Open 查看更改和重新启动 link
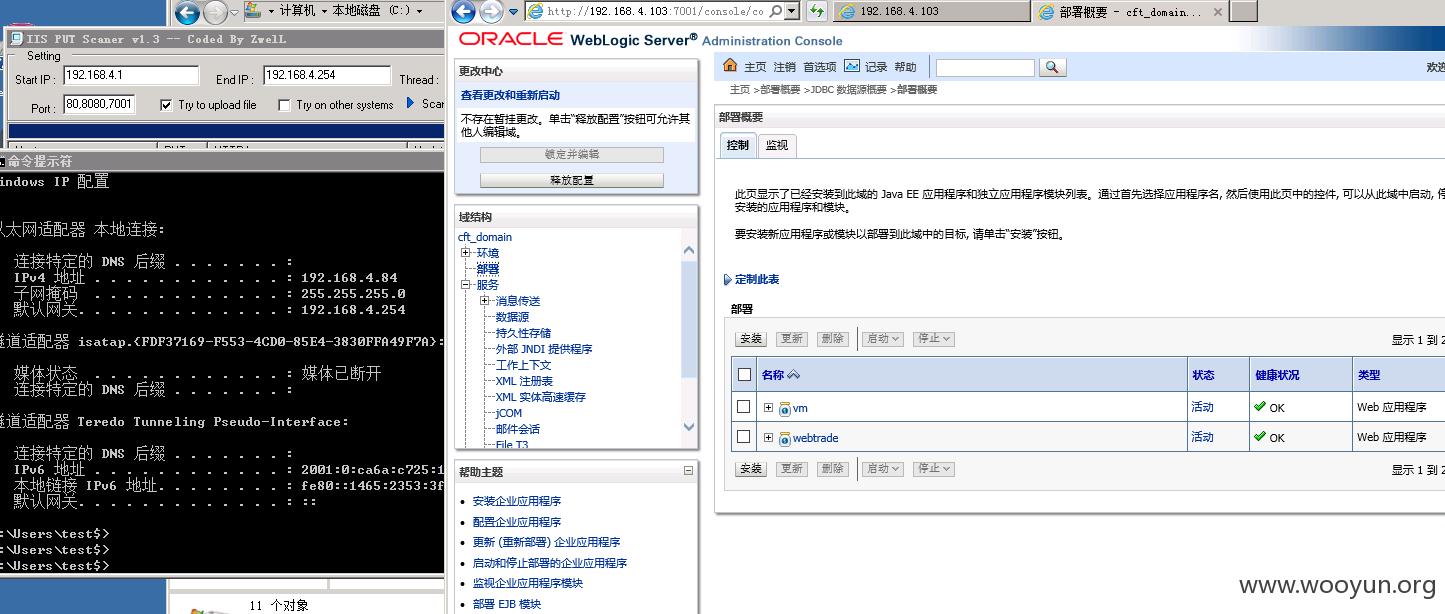This screenshot has height=614, width=1445. [x=510, y=95]
